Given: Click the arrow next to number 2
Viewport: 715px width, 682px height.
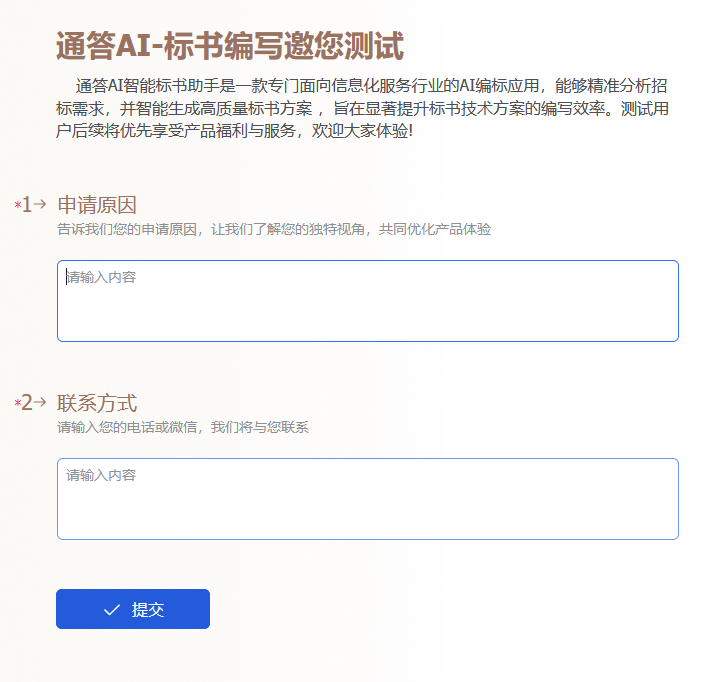Looking at the screenshot, I should (40, 402).
